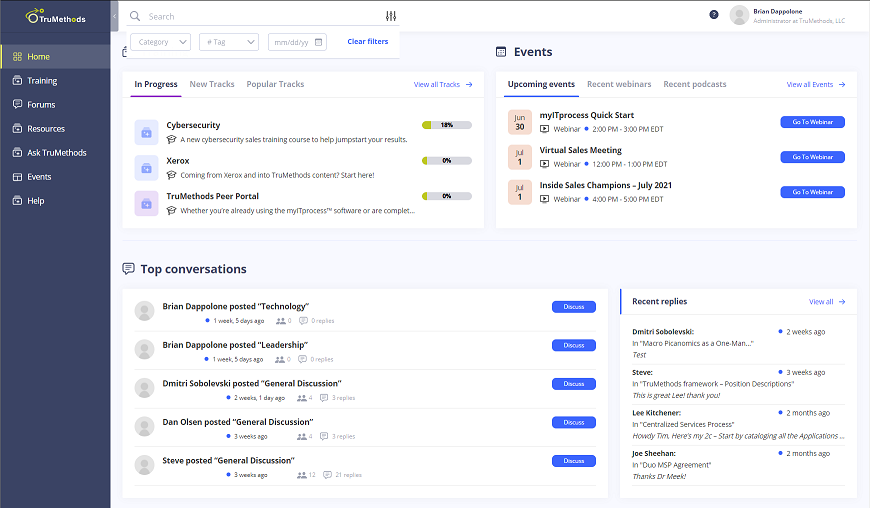Click View all Tracks link
This screenshot has height=508, width=870.
pyautogui.click(x=443, y=85)
